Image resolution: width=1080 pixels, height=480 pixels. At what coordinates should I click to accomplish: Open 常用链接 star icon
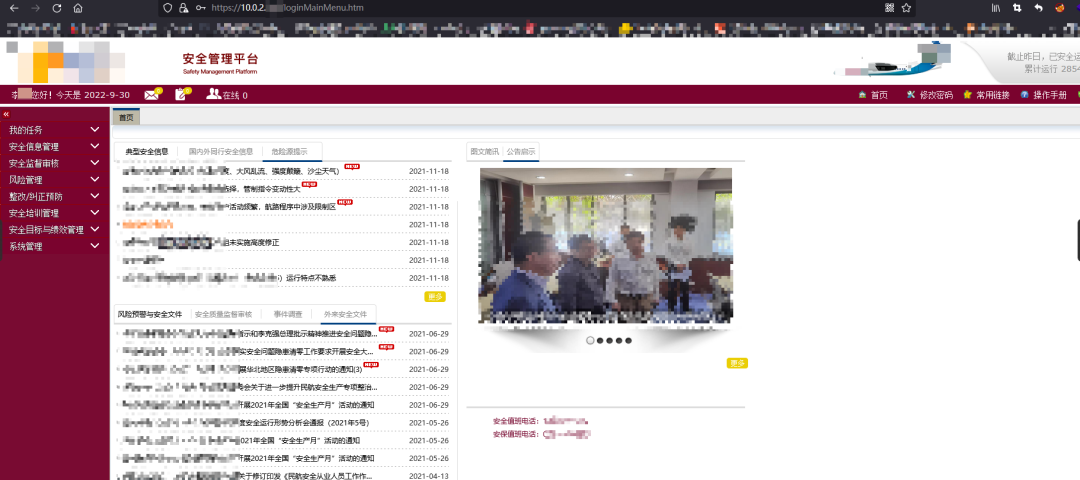pyautogui.click(x=967, y=95)
